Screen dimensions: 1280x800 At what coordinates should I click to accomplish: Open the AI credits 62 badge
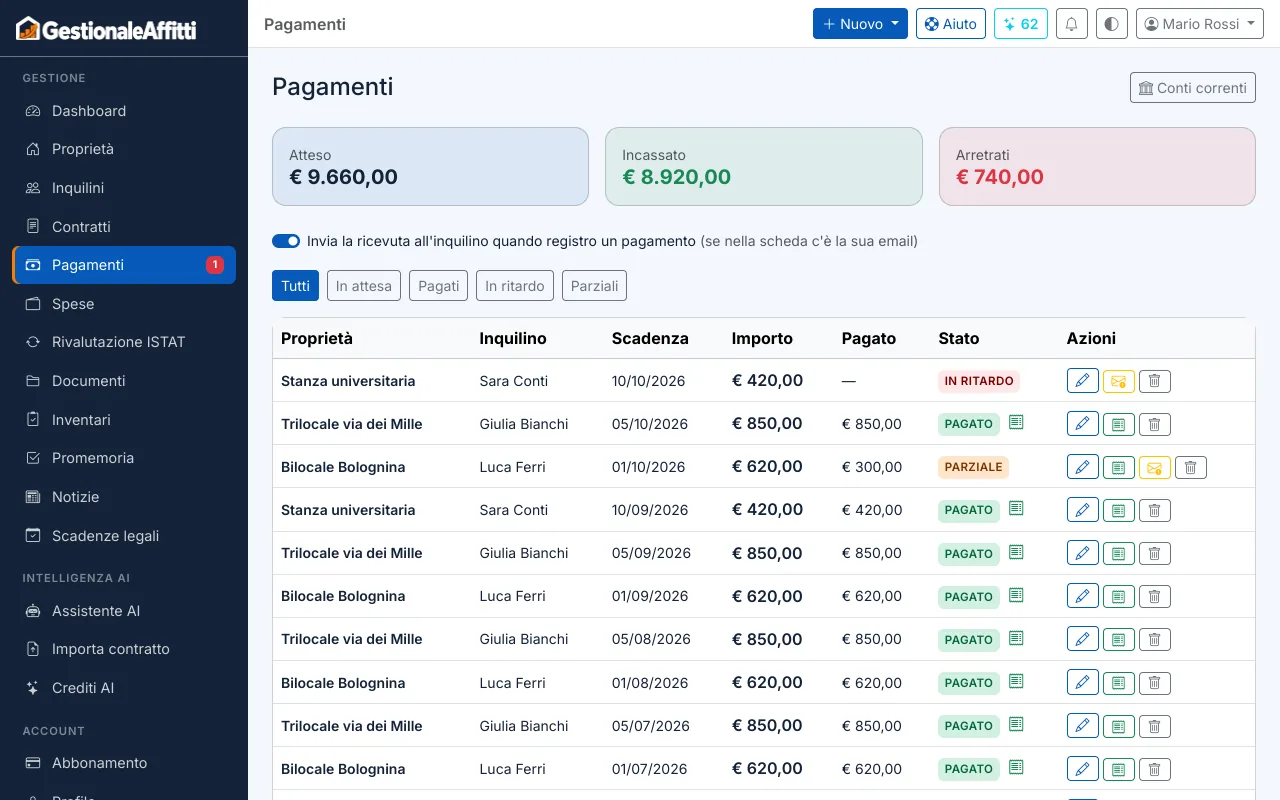coord(1021,24)
